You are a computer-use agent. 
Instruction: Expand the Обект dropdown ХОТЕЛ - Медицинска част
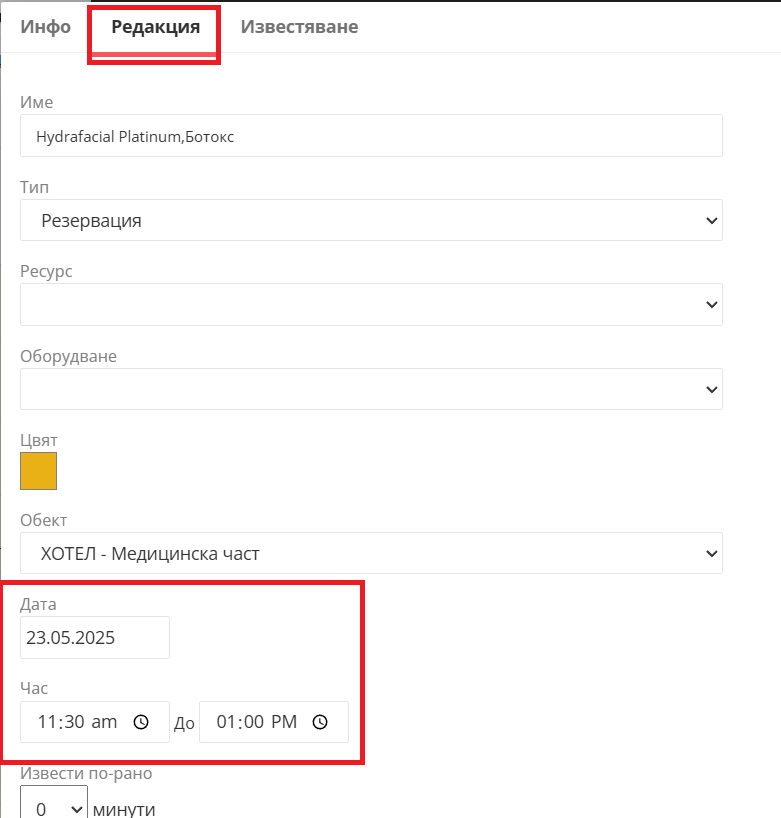tap(371, 553)
